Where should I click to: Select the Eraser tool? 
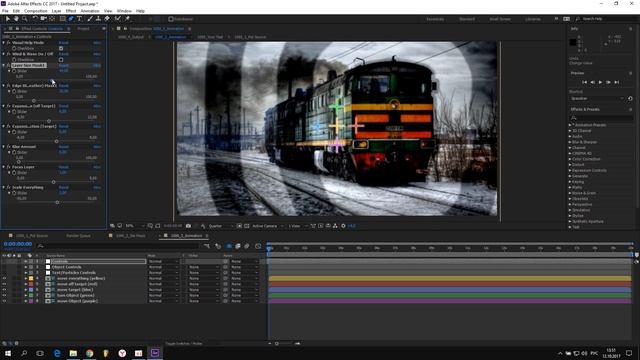[107, 19]
